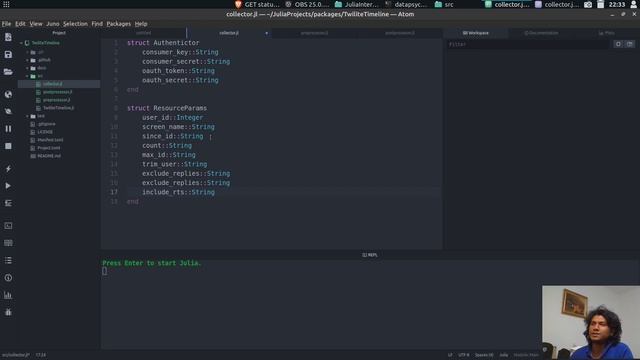Click the first button right of Workspace filter
640x360 pixels.
[x=618, y=44]
